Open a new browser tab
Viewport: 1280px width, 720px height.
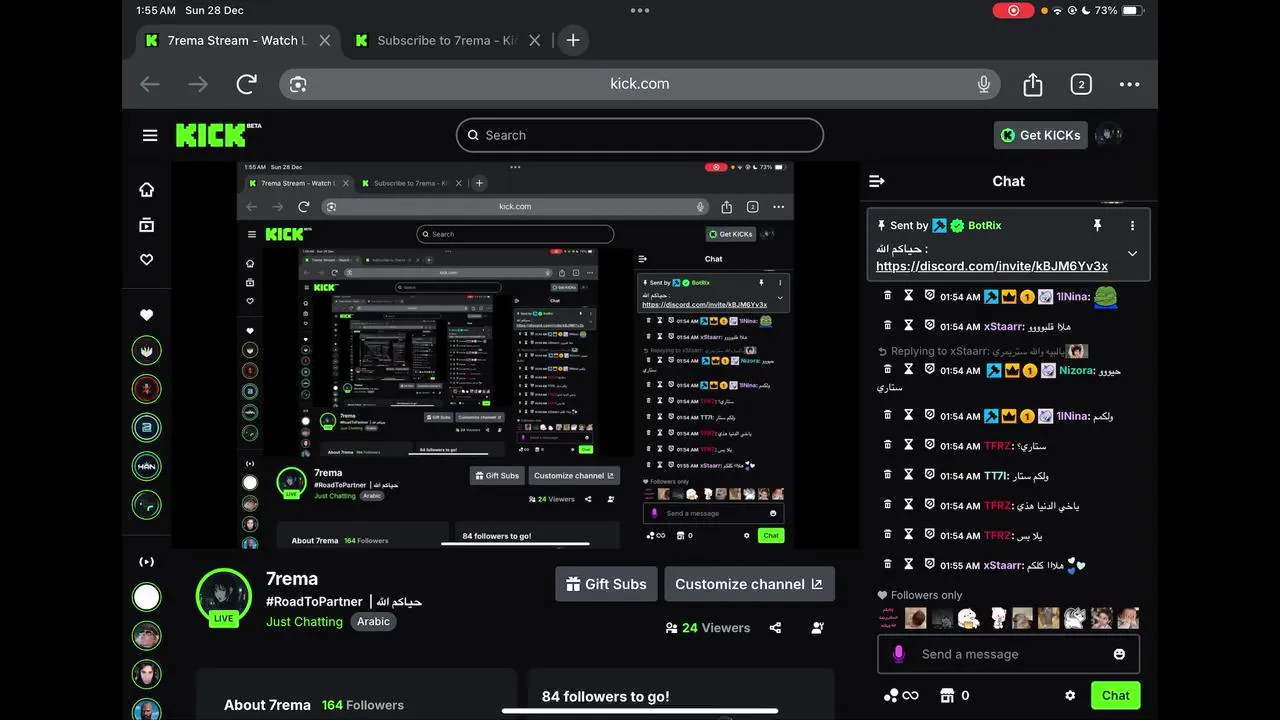click(x=573, y=40)
